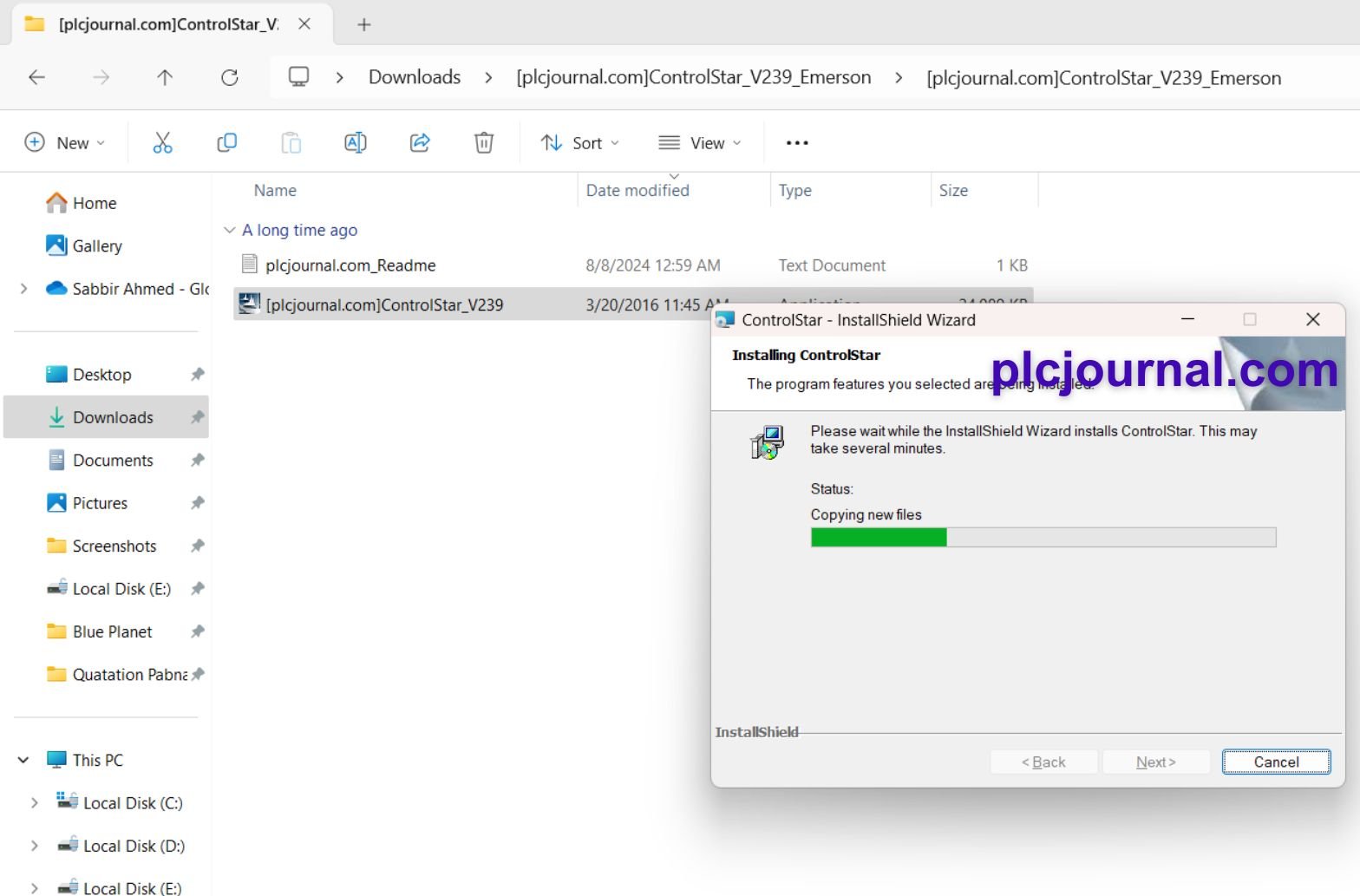Go up one folder level arrow
Screen dimensions: 1360x896
[165, 77]
